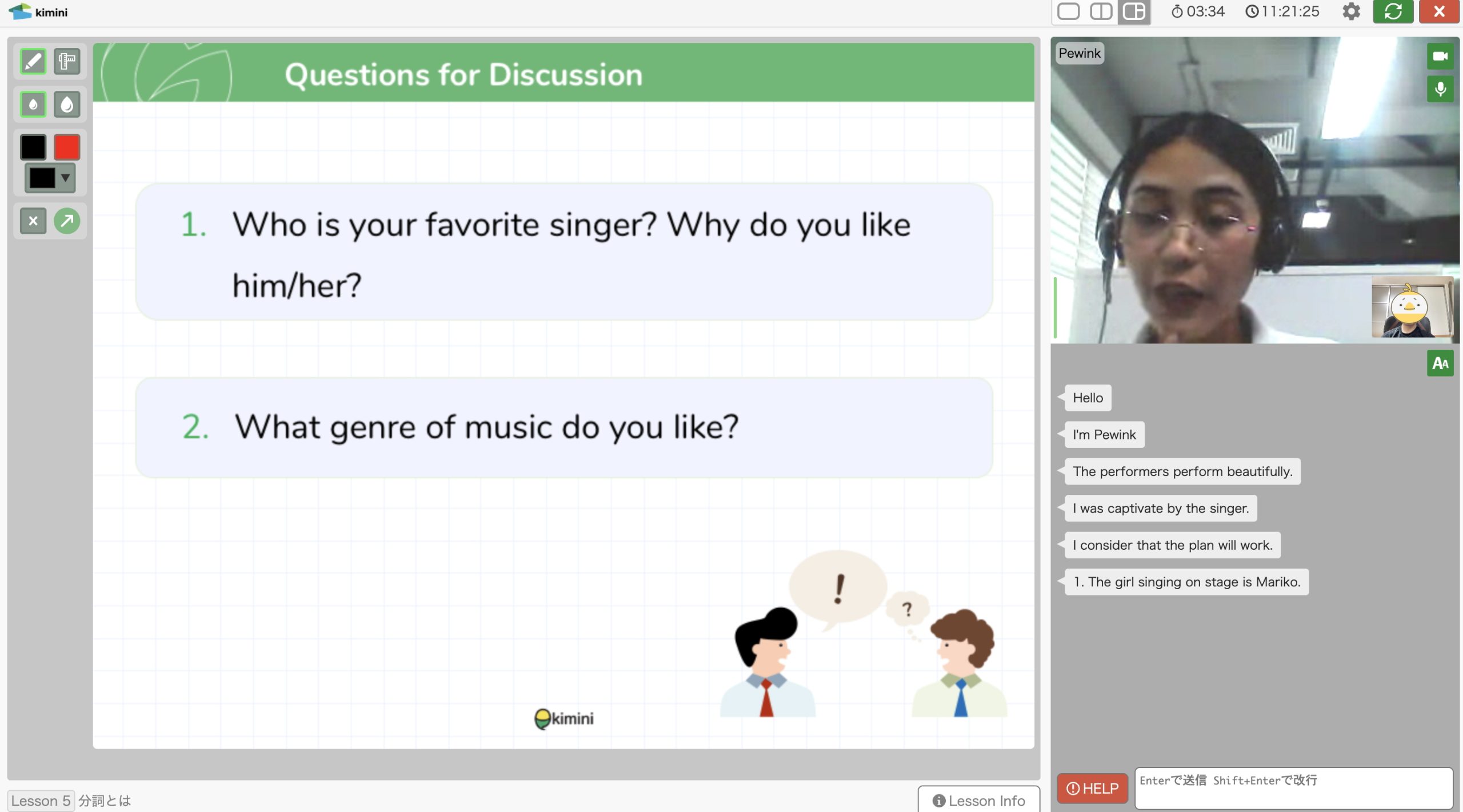
Task: Choose the thin stroke size
Action: 33,104
